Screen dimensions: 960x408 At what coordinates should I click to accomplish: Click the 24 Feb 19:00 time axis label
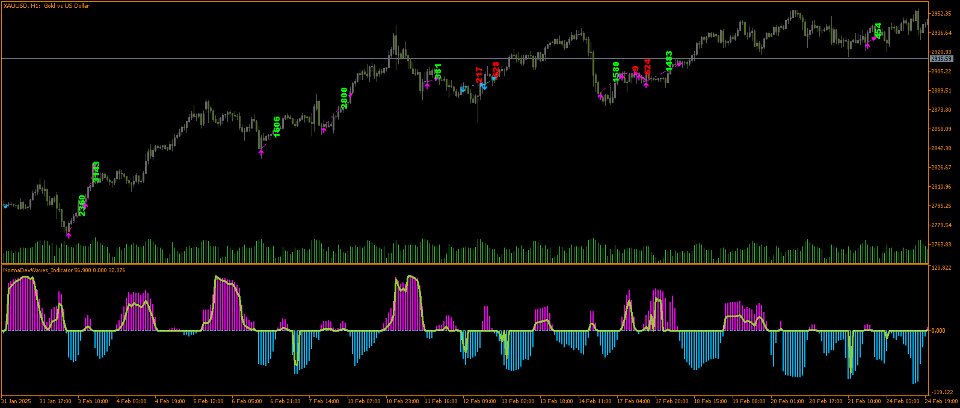coord(943,401)
